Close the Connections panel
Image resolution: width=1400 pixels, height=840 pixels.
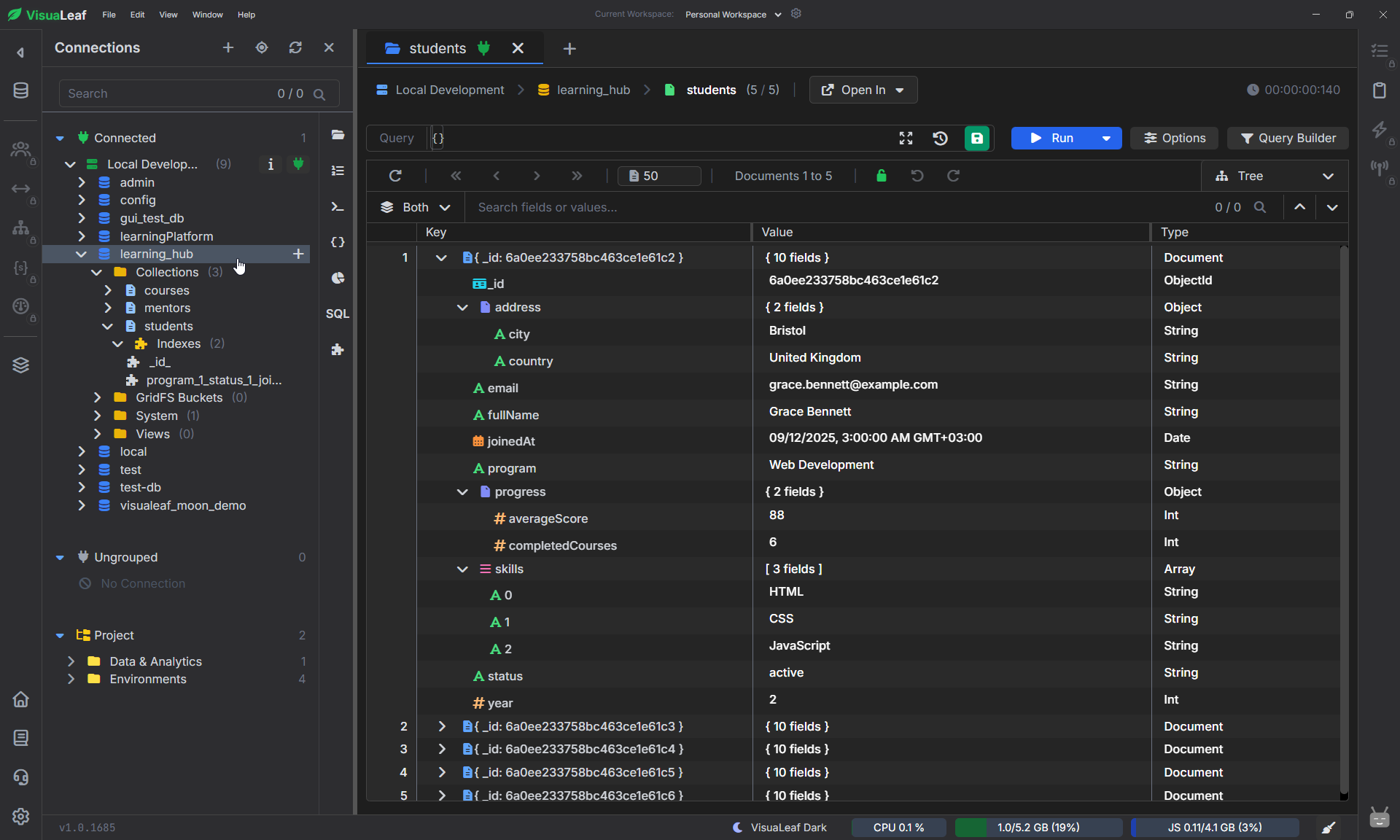coord(329,47)
